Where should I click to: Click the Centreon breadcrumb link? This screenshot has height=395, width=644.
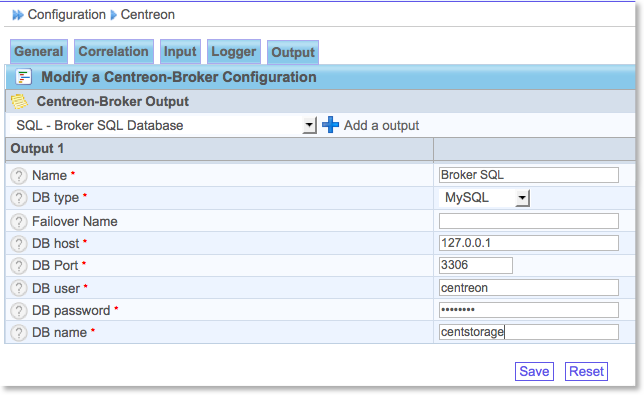[147, 15]
